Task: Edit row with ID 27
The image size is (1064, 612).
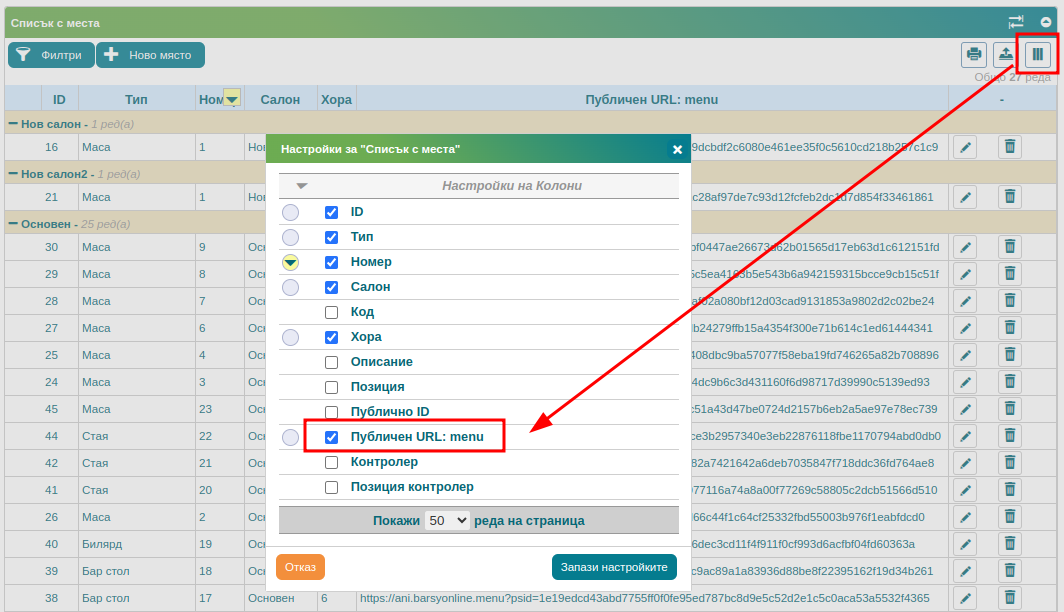Action: pyautogui.click(x=965, y=328)
